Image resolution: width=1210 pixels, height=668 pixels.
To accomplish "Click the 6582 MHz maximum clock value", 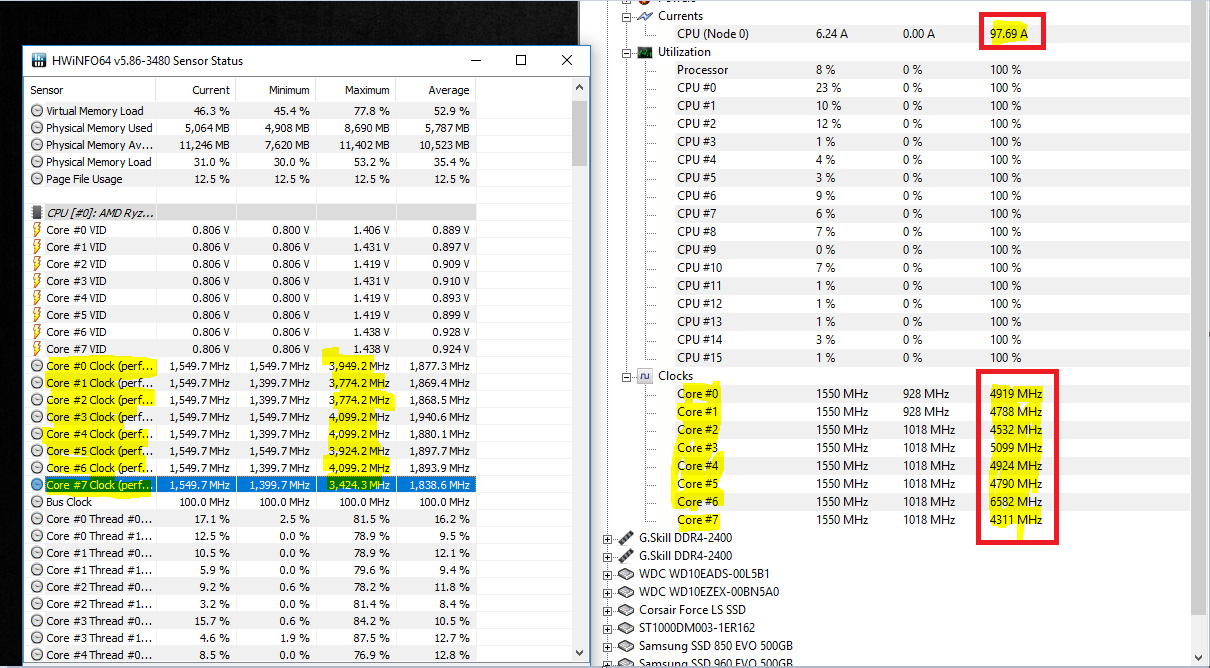I will click(x=1016, y=502).
